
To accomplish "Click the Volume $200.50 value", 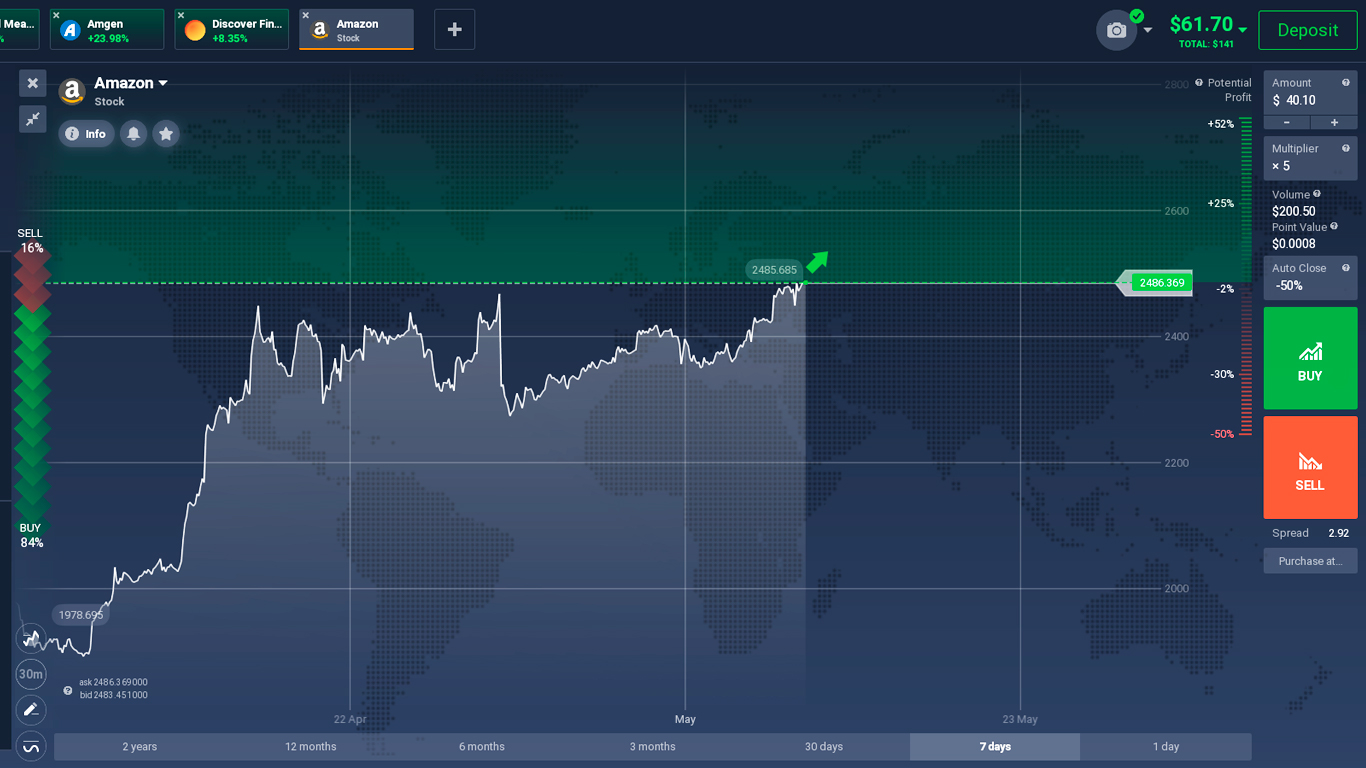I will point(1294,211).
